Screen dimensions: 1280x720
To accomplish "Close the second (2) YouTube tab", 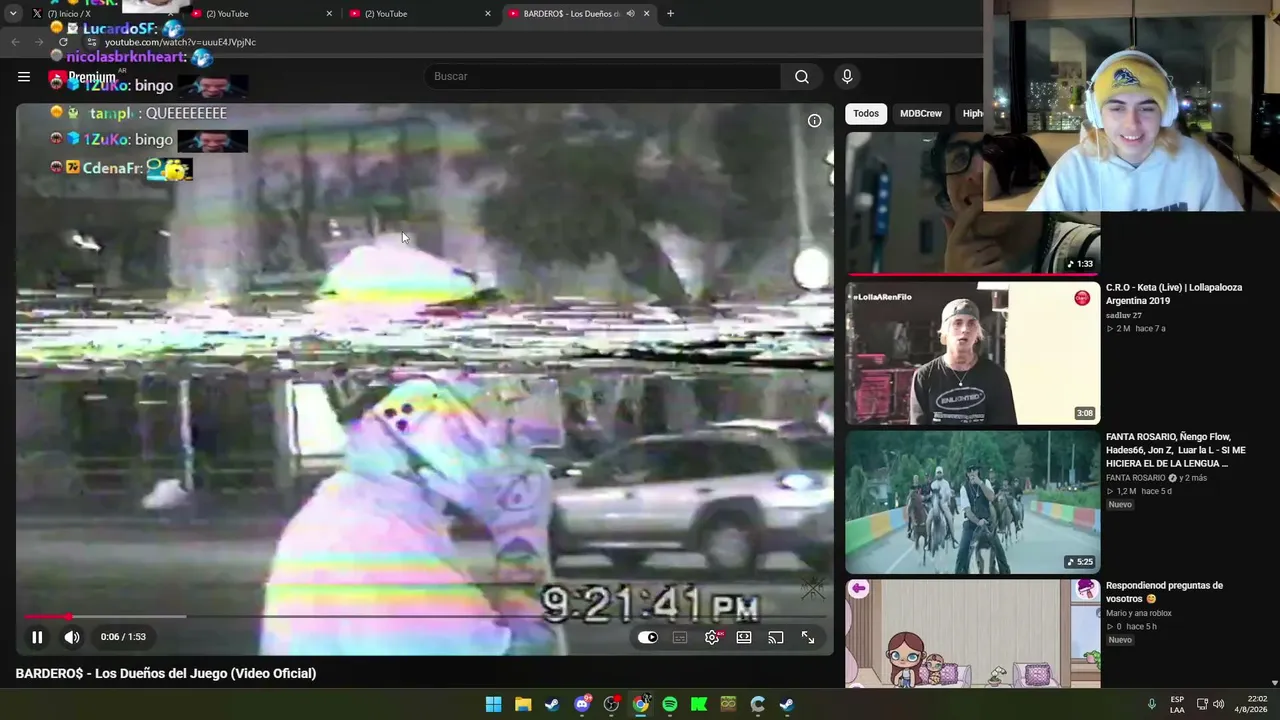I will tap(488, 13).
